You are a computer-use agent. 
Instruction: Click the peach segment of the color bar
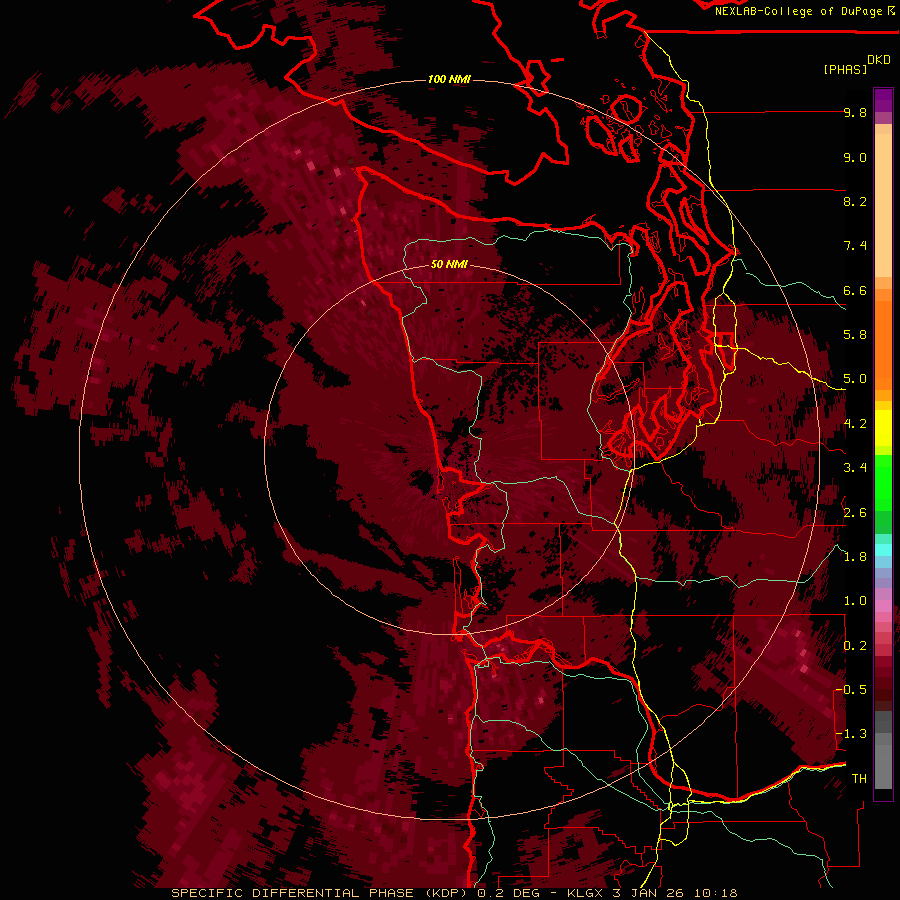click(x=883, y=205)
